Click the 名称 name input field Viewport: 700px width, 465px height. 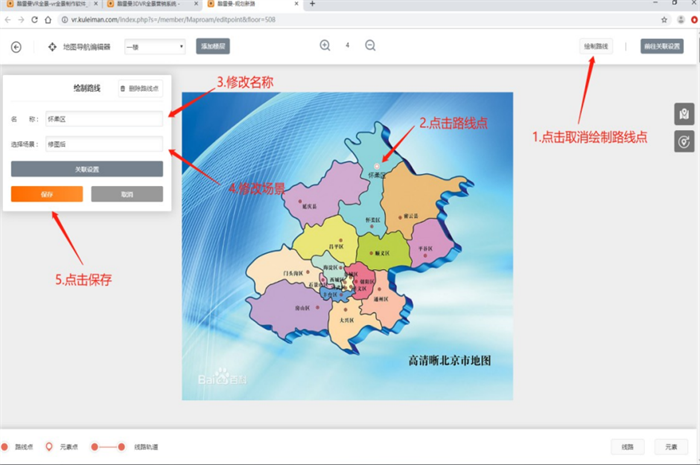(104, 119)
